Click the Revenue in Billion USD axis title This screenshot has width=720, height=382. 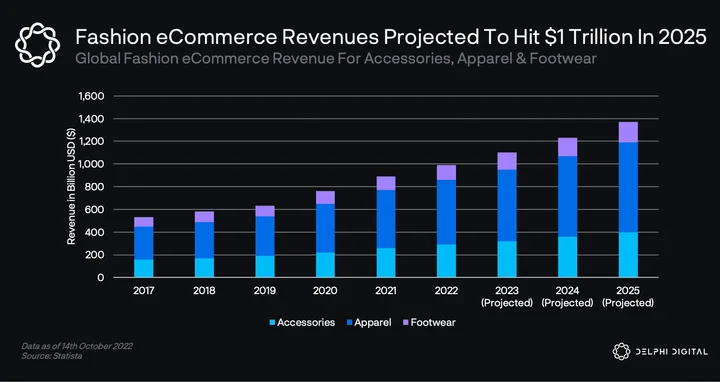(71, 186)
